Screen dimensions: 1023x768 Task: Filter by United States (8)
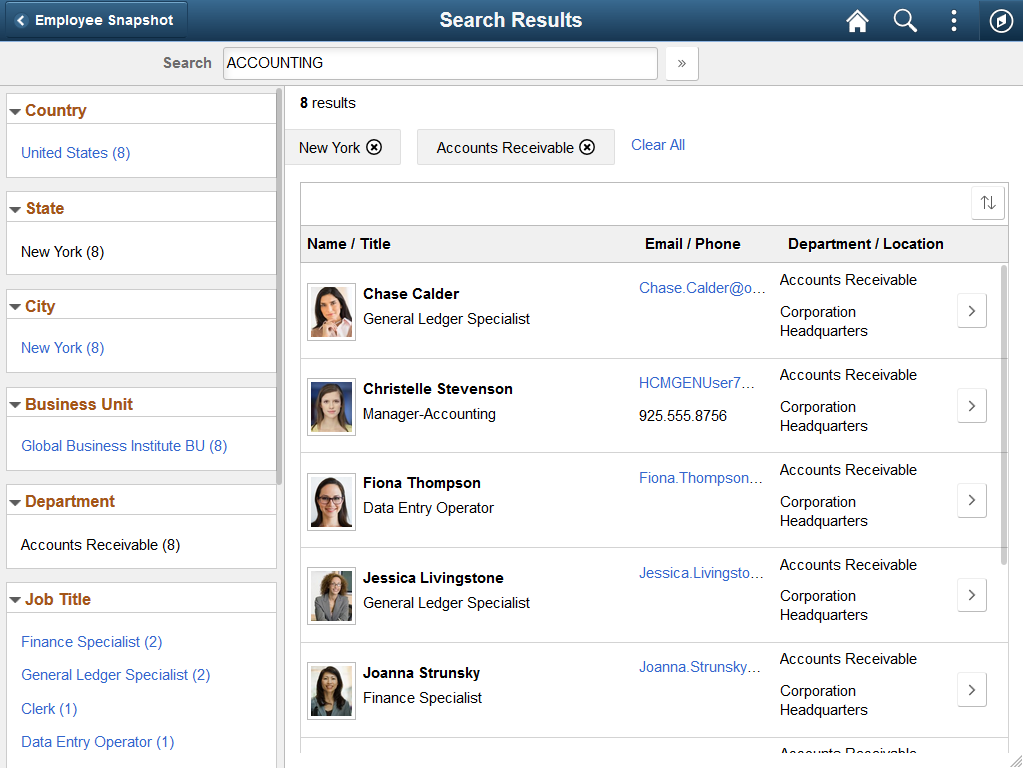click(76, 153)
